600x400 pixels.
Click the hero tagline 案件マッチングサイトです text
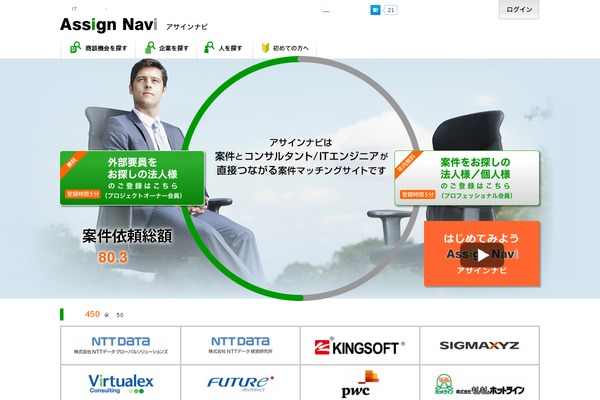pyautogui.click(x=332, y=171)
